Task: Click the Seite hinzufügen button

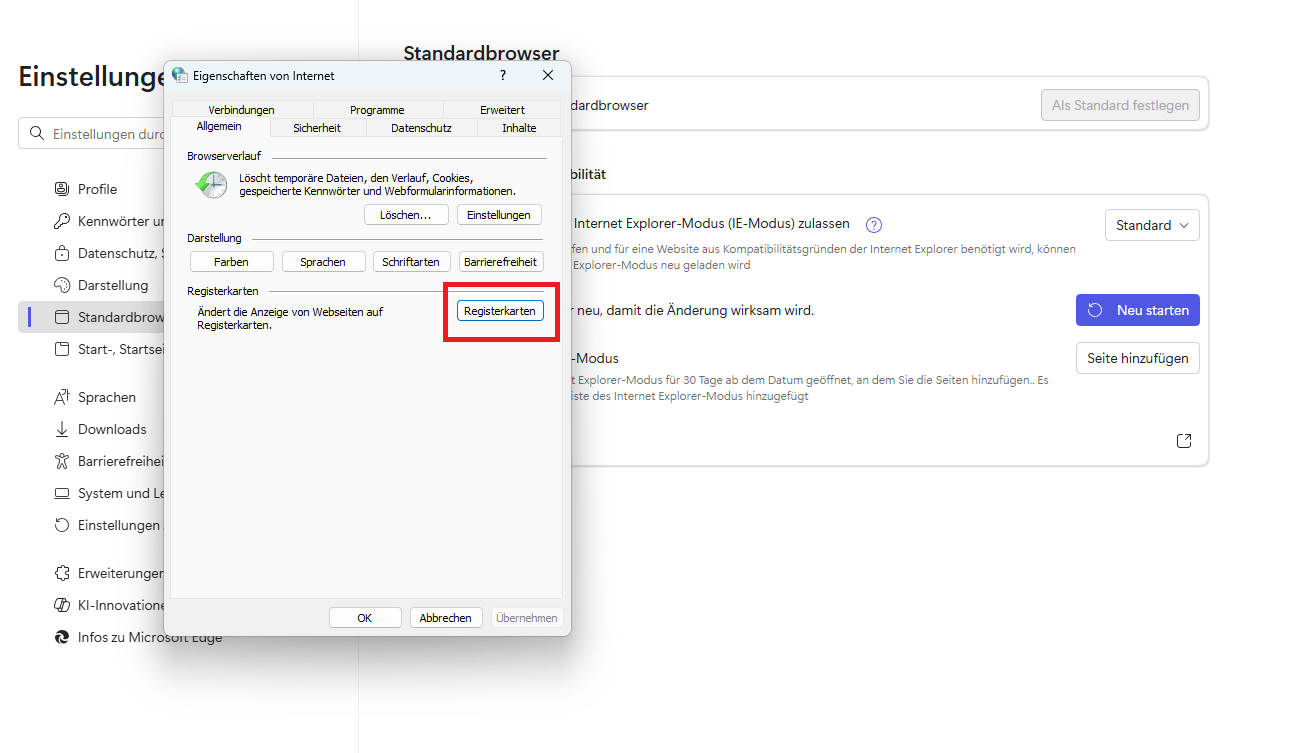Action: click(1138, 358)
